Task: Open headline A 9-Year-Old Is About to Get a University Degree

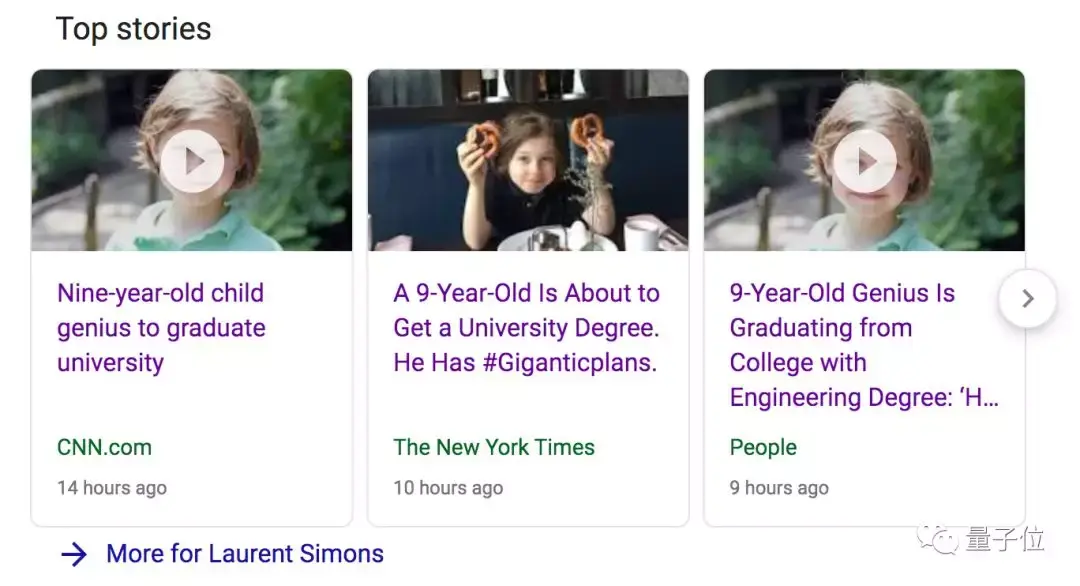Action: (526, 328)
